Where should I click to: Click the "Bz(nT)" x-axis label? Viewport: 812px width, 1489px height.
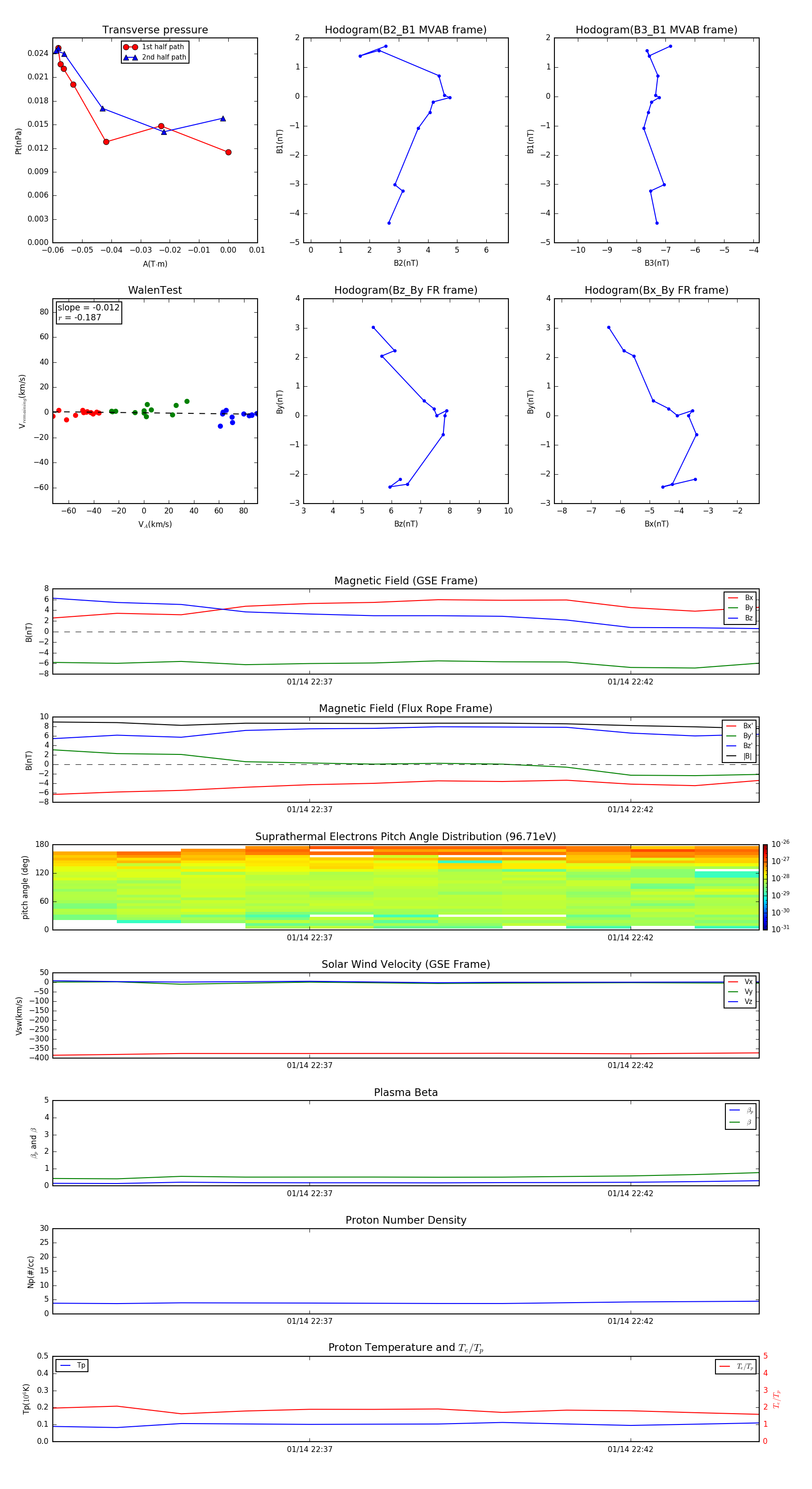(406, 524)
